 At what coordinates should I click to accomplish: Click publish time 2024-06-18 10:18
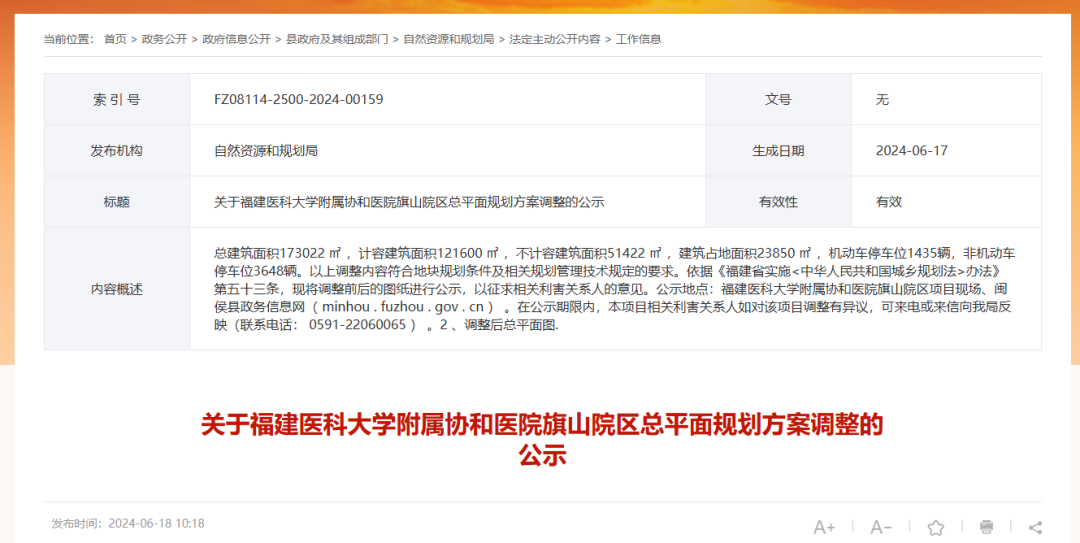[x=156, y=524]
